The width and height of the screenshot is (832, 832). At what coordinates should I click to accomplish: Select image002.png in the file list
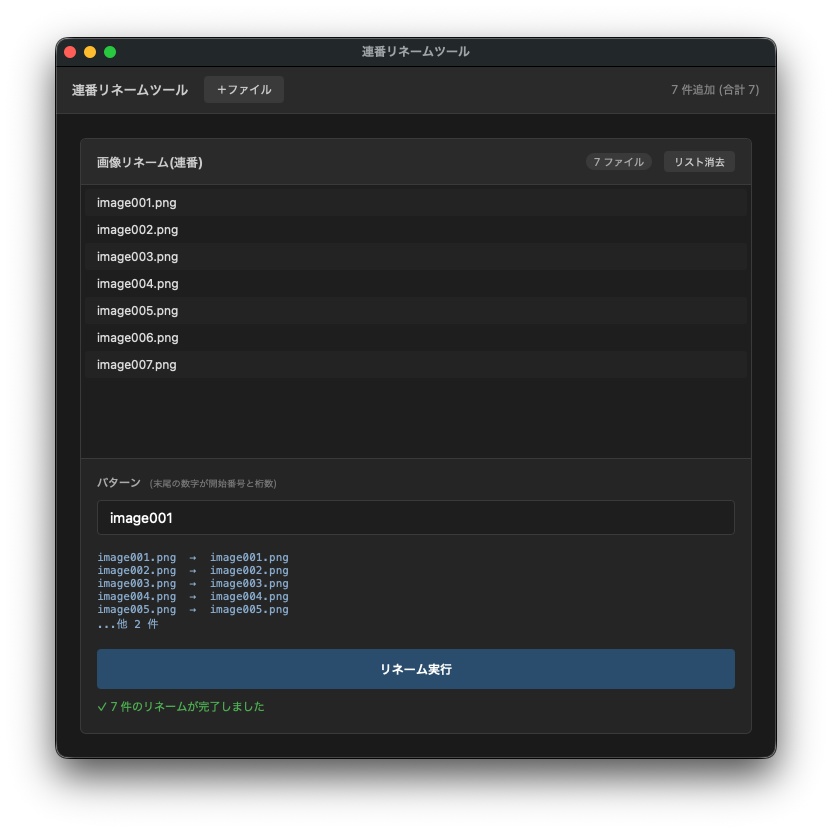click(415, 230)
